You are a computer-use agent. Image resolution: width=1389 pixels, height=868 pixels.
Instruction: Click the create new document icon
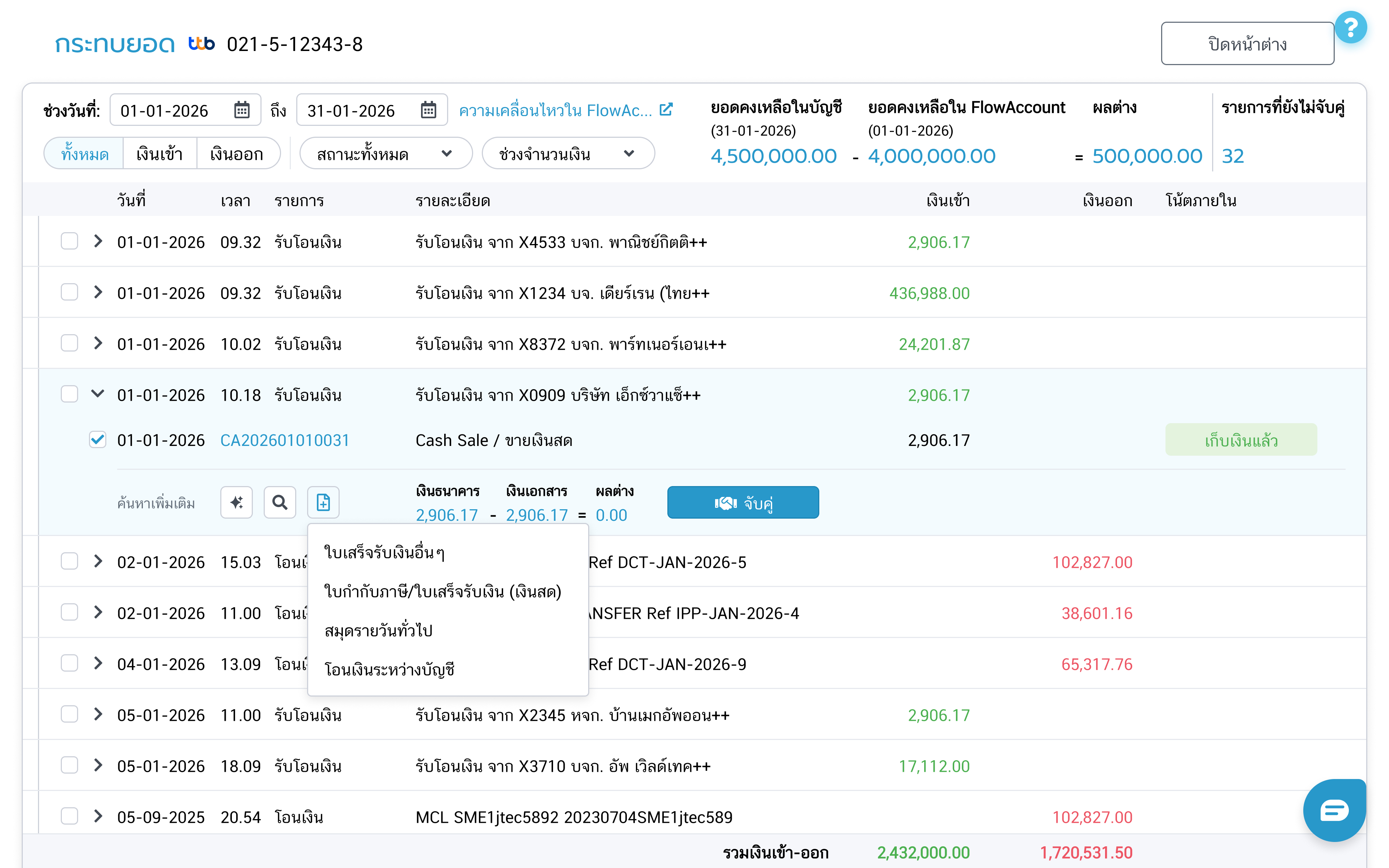tap(323, 502)
